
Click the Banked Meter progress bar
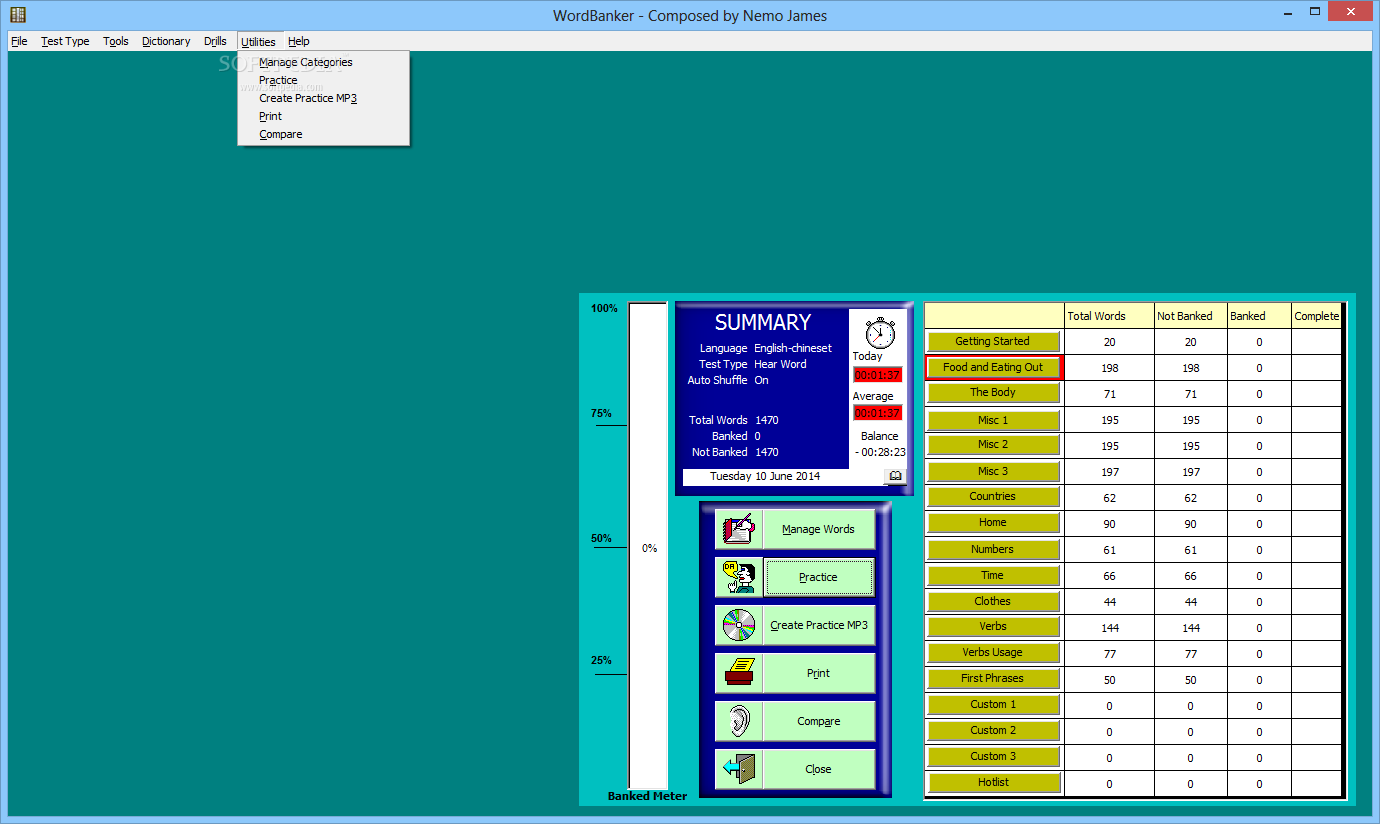(x=648, y=546)
